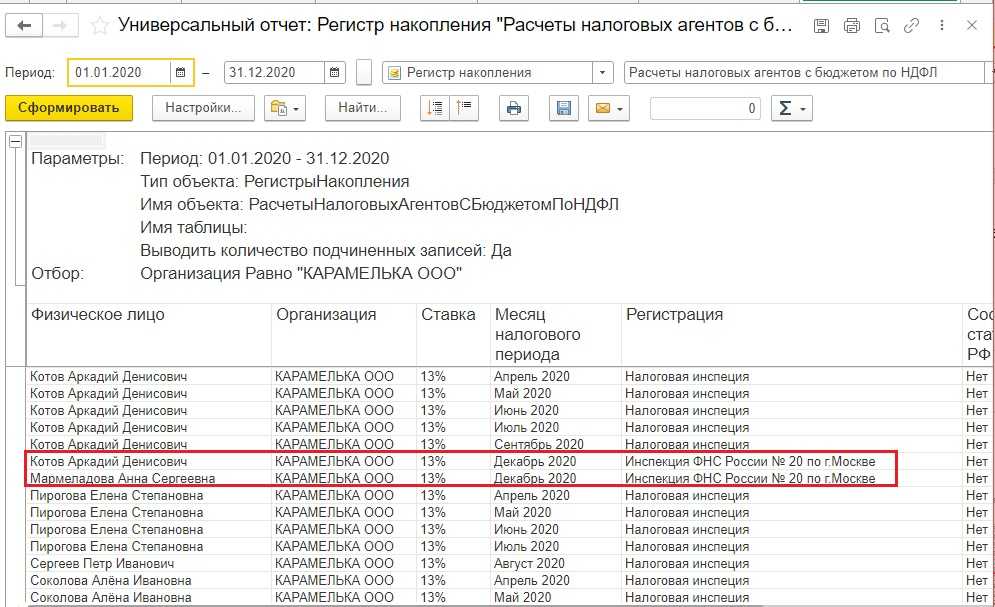995x607 pixels.
Task: Copy link with the chain icon
Action: coord(911,25)
